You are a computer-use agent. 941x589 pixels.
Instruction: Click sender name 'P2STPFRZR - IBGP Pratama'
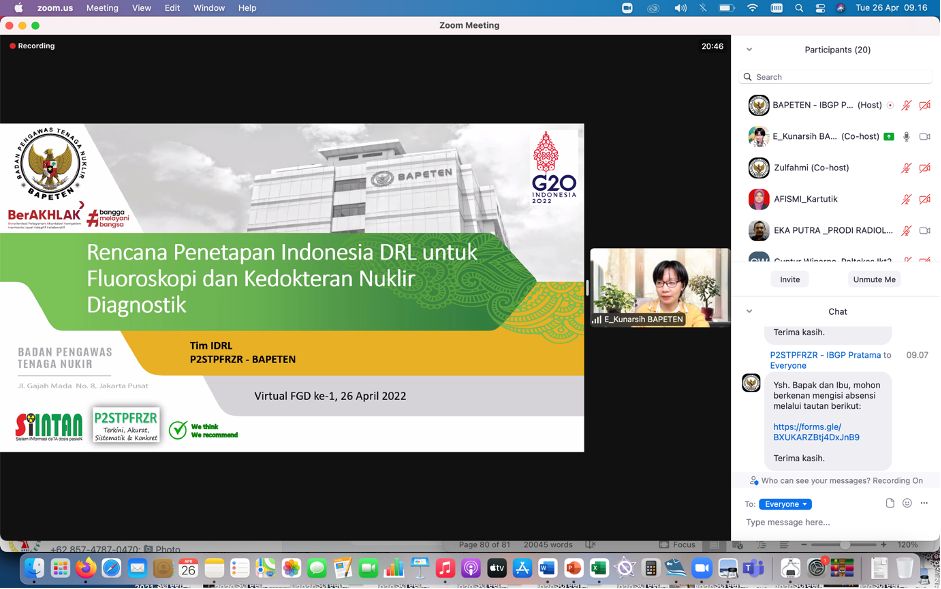(825, 355)
